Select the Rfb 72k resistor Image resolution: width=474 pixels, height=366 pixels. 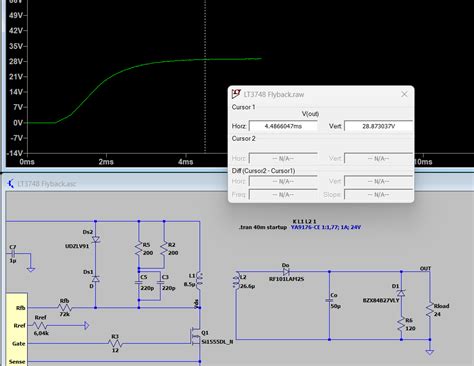click(64, 308)
